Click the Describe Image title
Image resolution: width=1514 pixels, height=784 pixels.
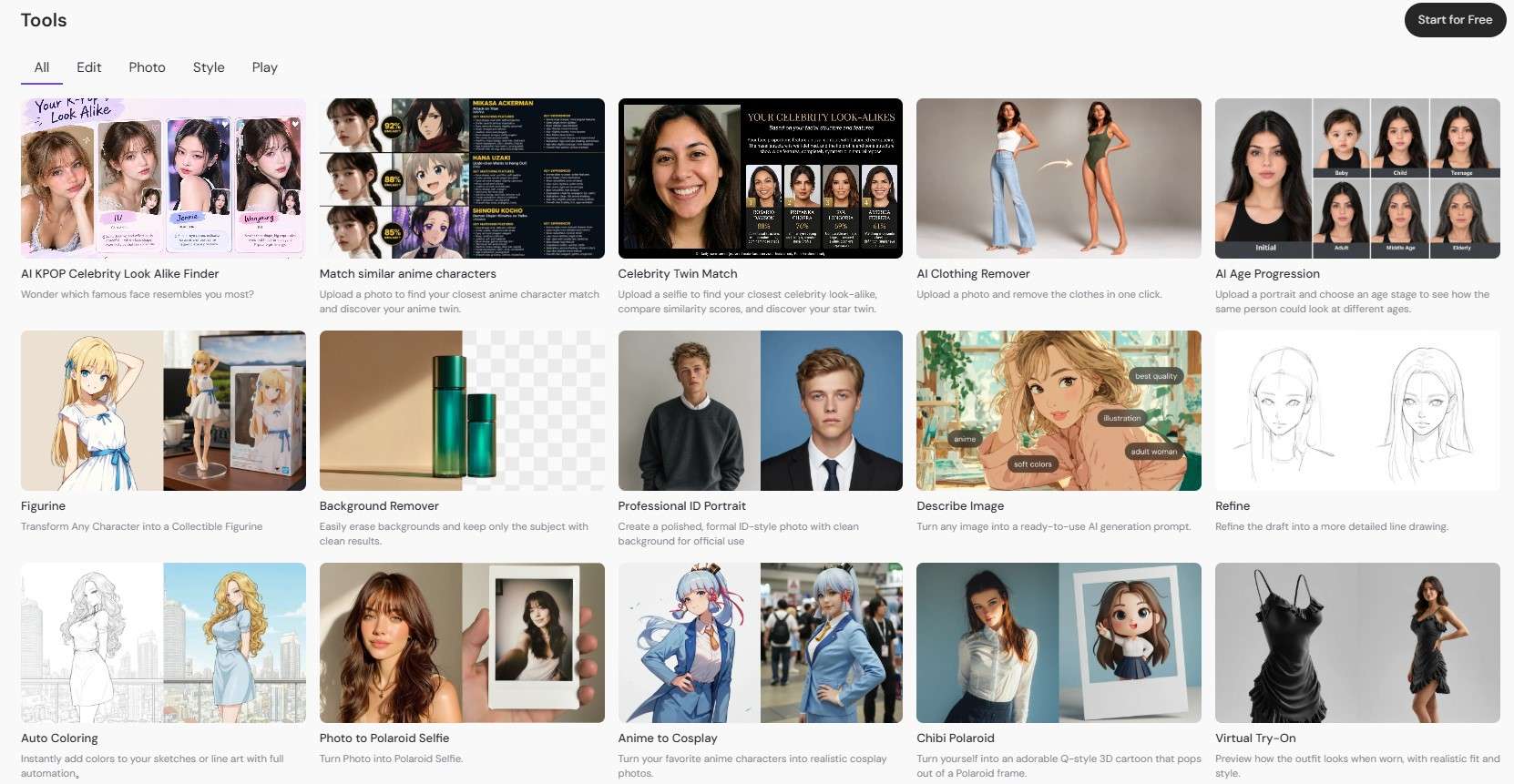960,506
